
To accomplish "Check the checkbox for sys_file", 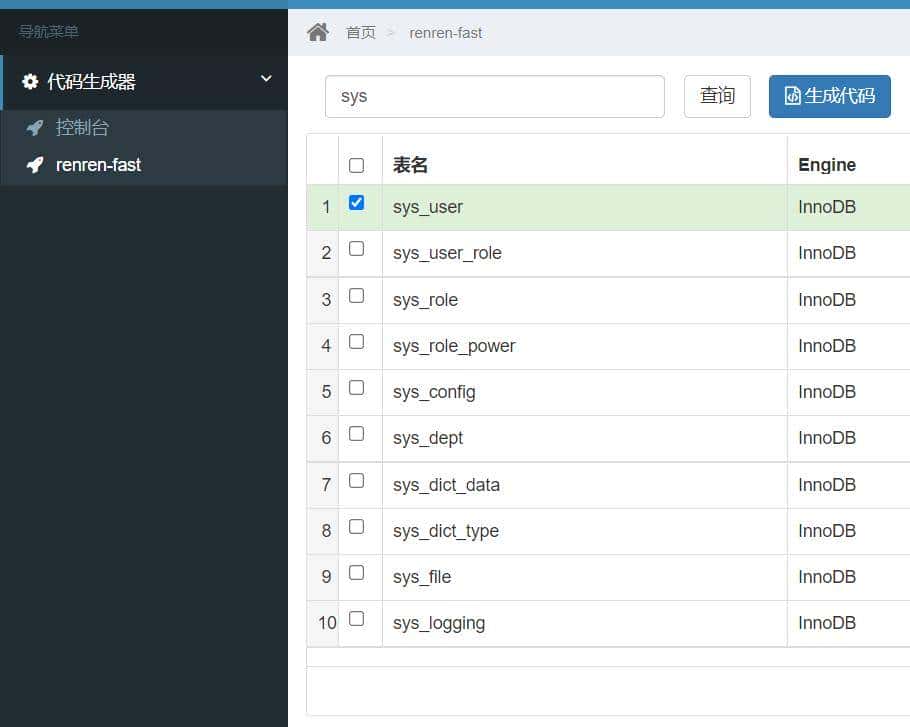I will pyautogui.click(x=356, y=571).
